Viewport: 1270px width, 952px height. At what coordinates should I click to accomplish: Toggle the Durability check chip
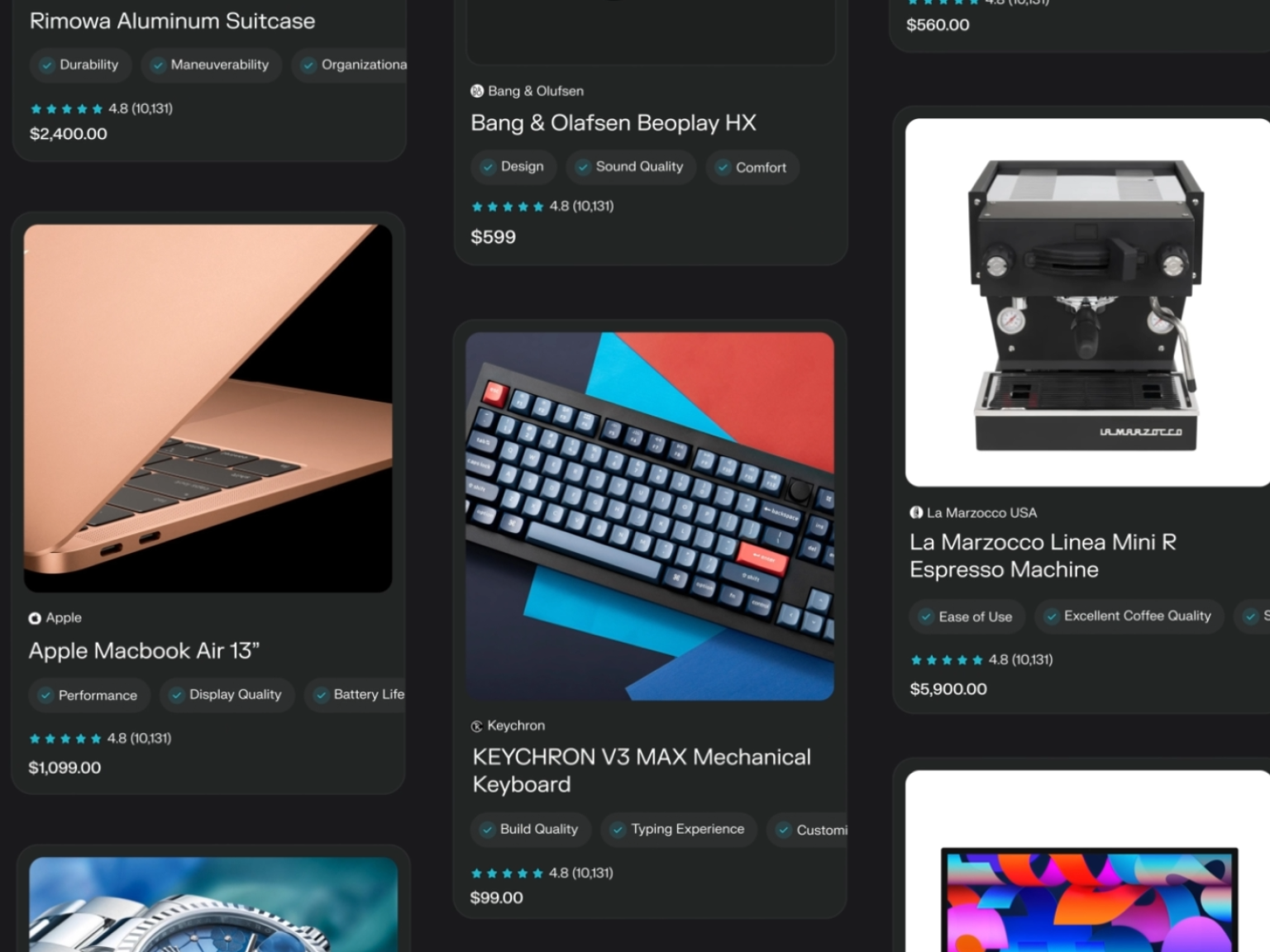tap(80, 64)
